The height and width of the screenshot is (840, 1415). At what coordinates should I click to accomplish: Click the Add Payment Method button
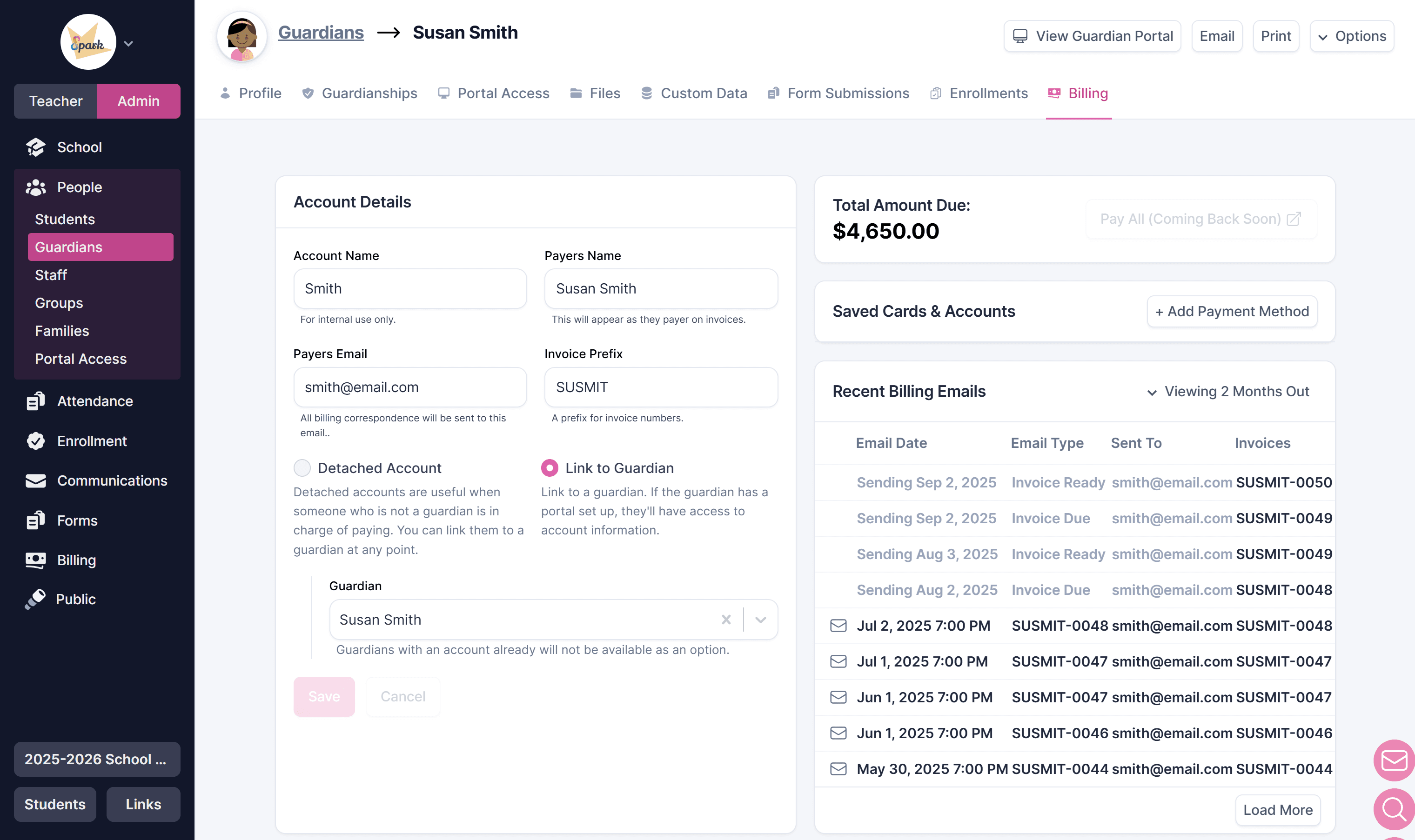point(1232,311)
